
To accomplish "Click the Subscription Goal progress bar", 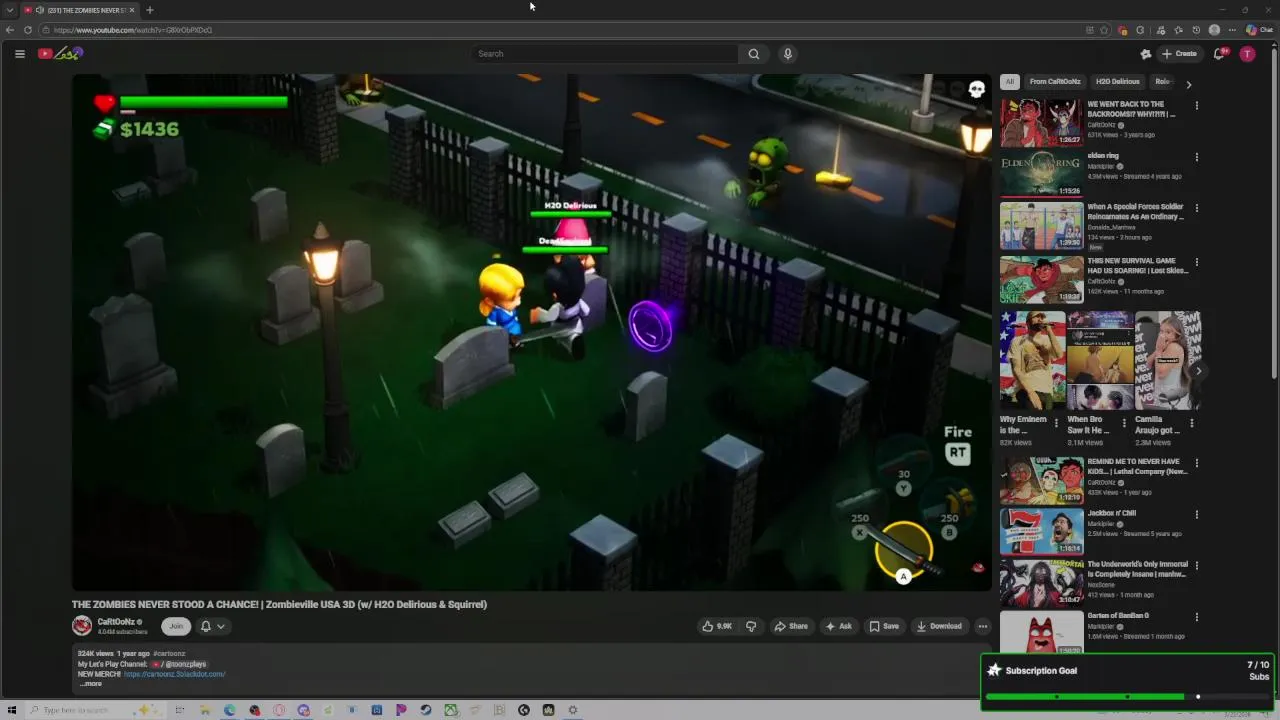I will 1127,697.
